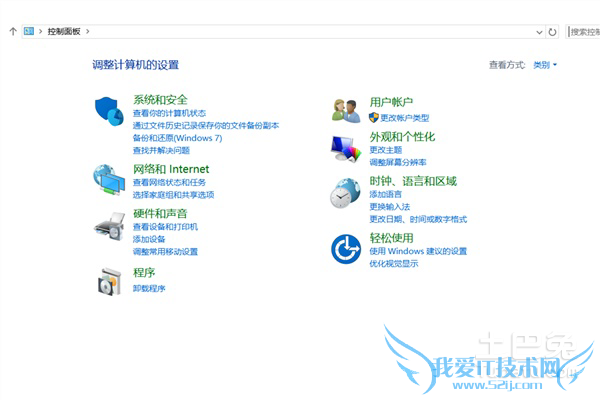
Task: Click the 更改帐户类型 link
Action: [x=404, y=118]
